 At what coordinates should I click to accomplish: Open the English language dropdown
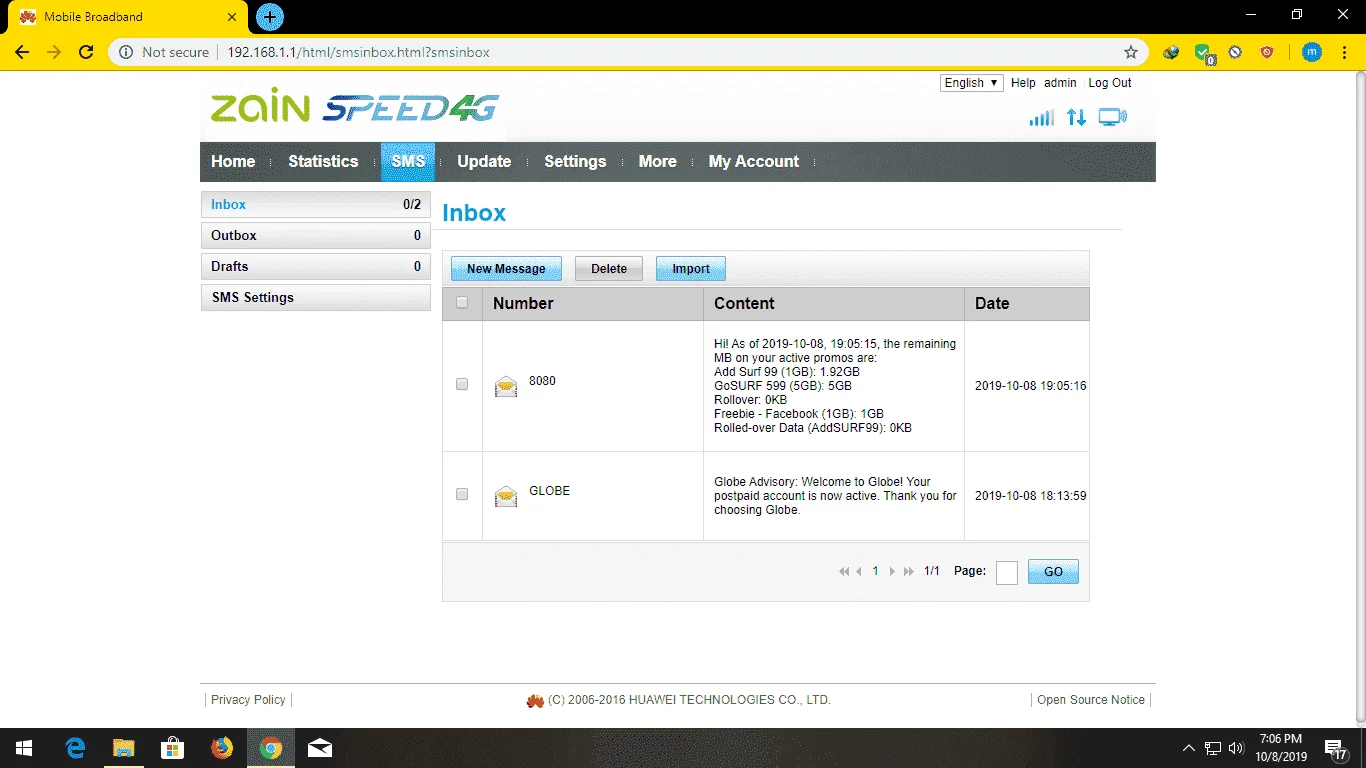[972, 83]
